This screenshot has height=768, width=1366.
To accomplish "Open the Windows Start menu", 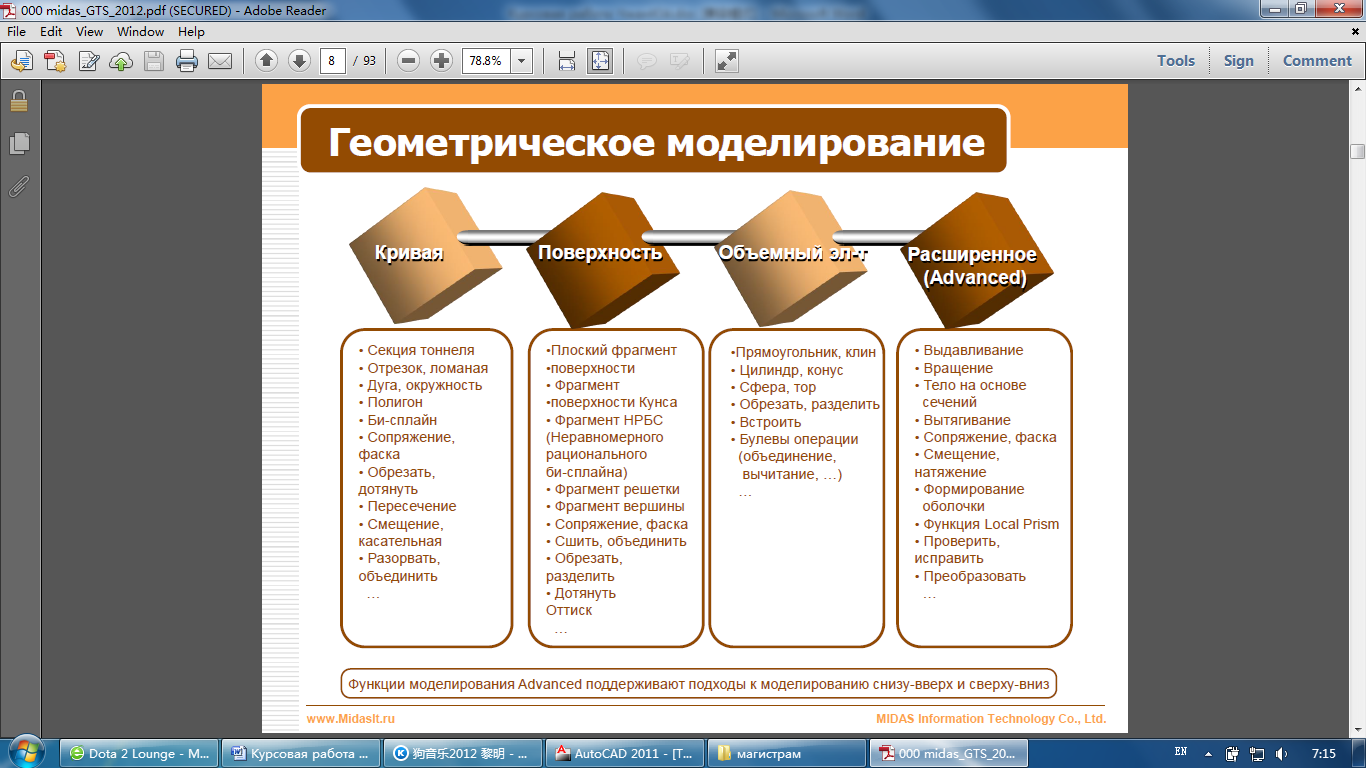I will pyautogui.click(x=25, y=752).
